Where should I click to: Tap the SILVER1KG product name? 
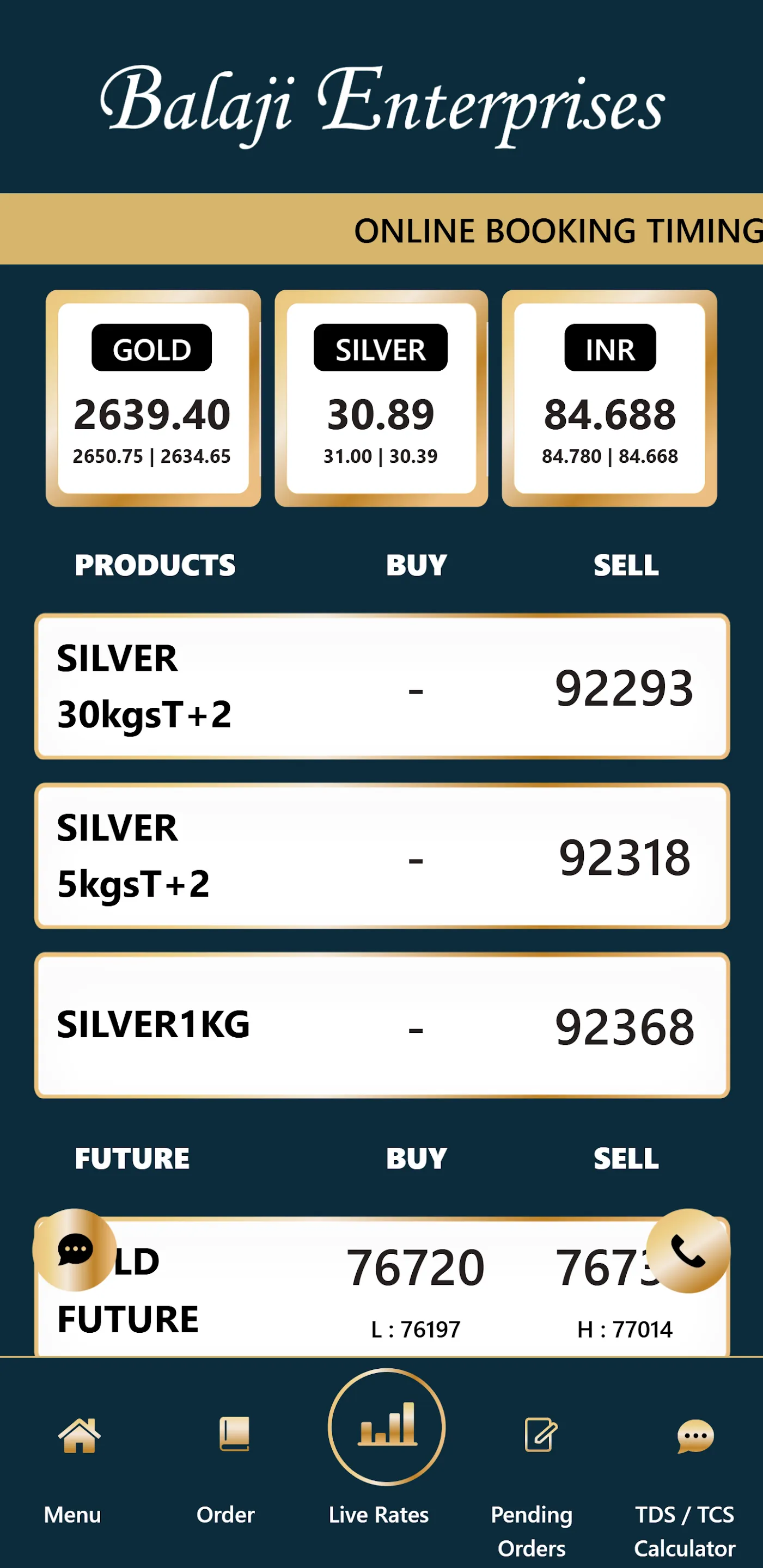point(154,1025)
